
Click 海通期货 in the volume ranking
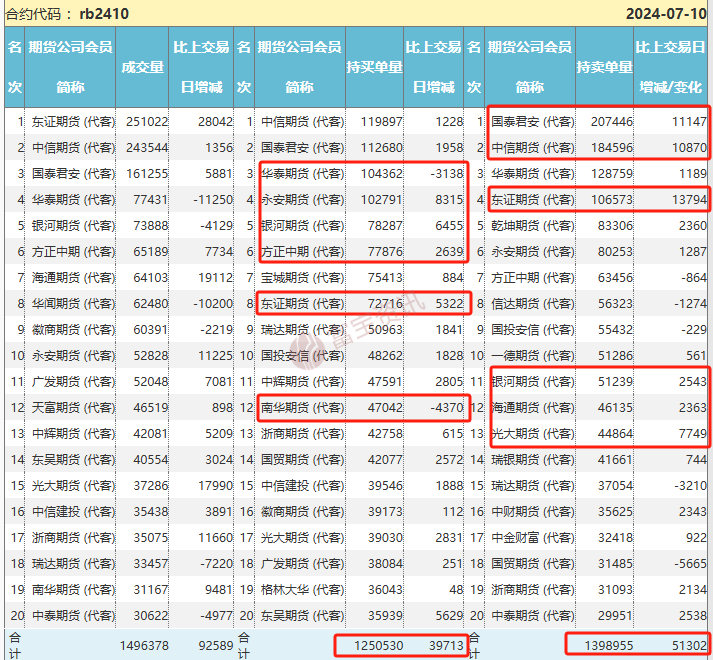click(x=73, y=277)
